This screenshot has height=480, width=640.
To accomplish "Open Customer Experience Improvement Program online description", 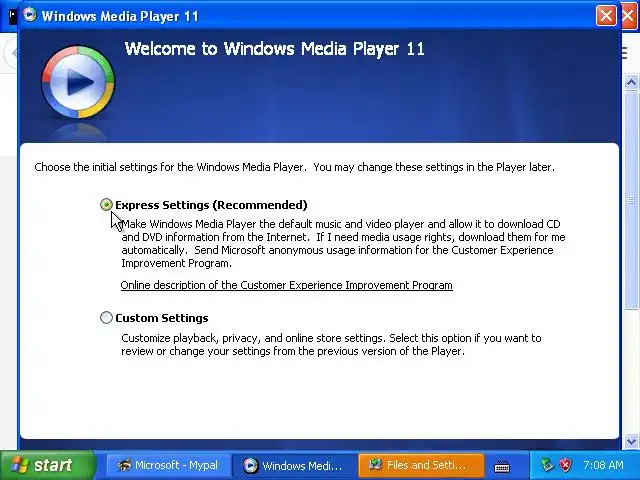I will point(287,285).
